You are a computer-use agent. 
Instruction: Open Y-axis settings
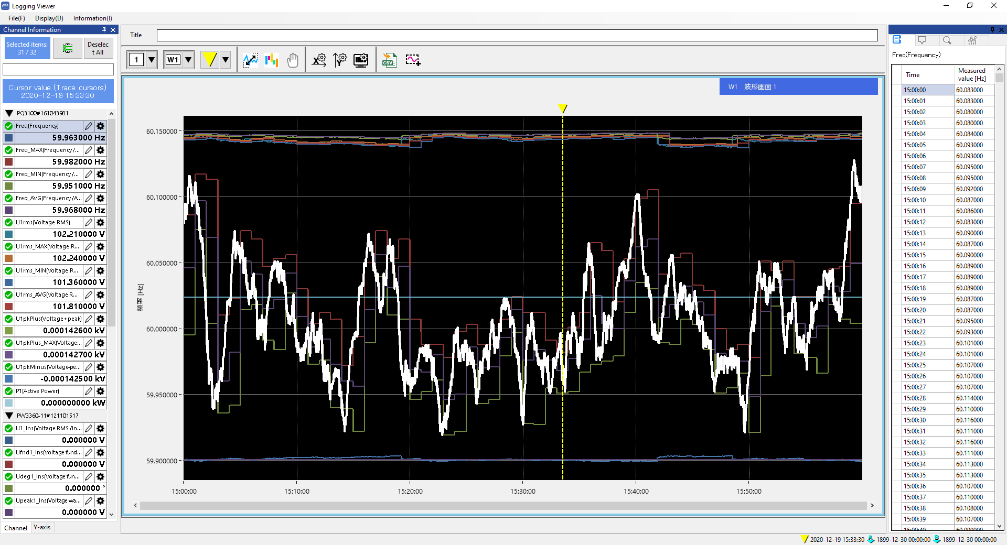click(340, 60)
